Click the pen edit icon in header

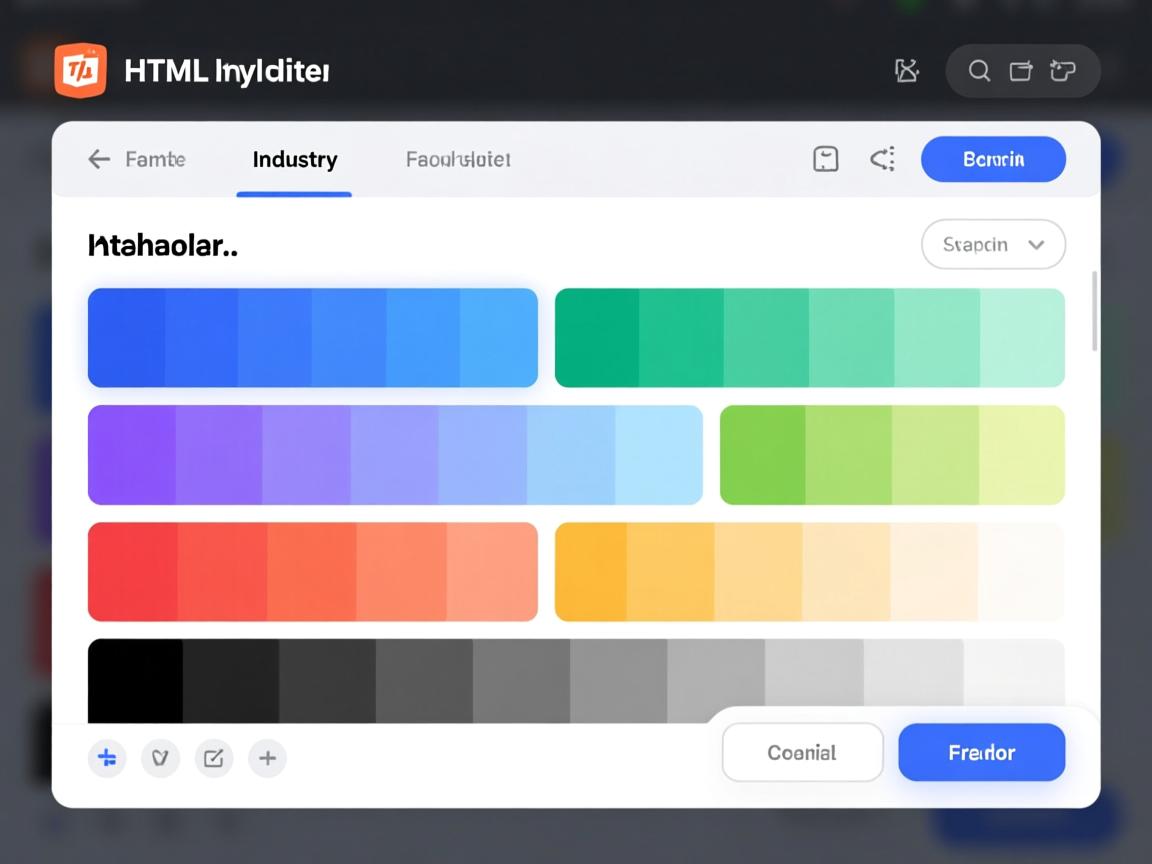coord(906,71)
